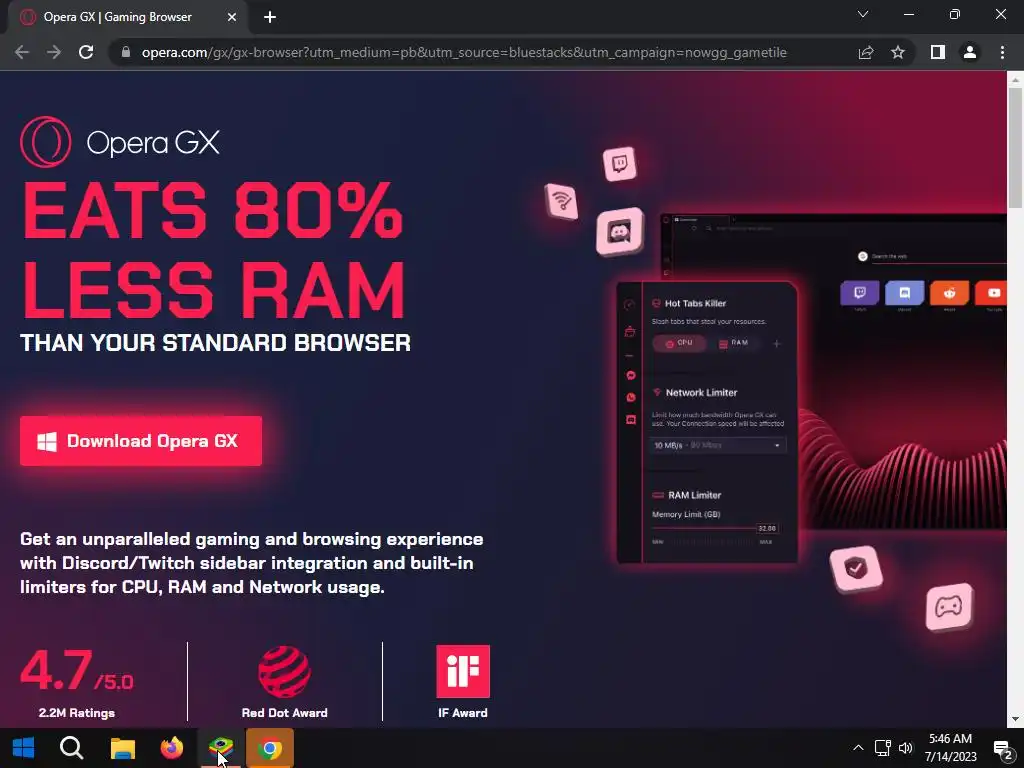Screen dimensions: 1024x768
Task: Click the 4.7 rating score
Action: click(x=76, y=671)
